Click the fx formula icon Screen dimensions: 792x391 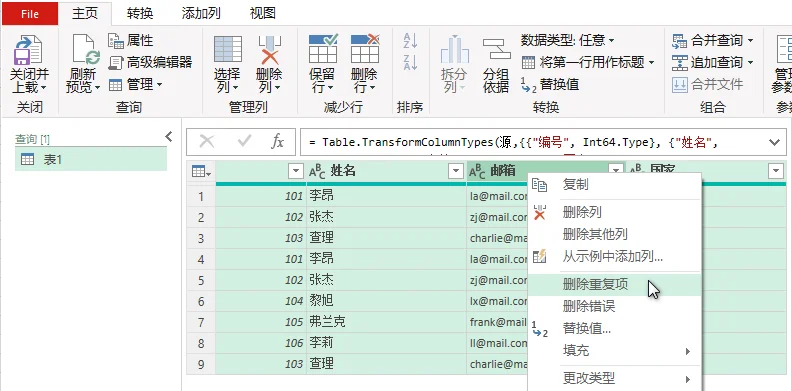pos(277,142)
